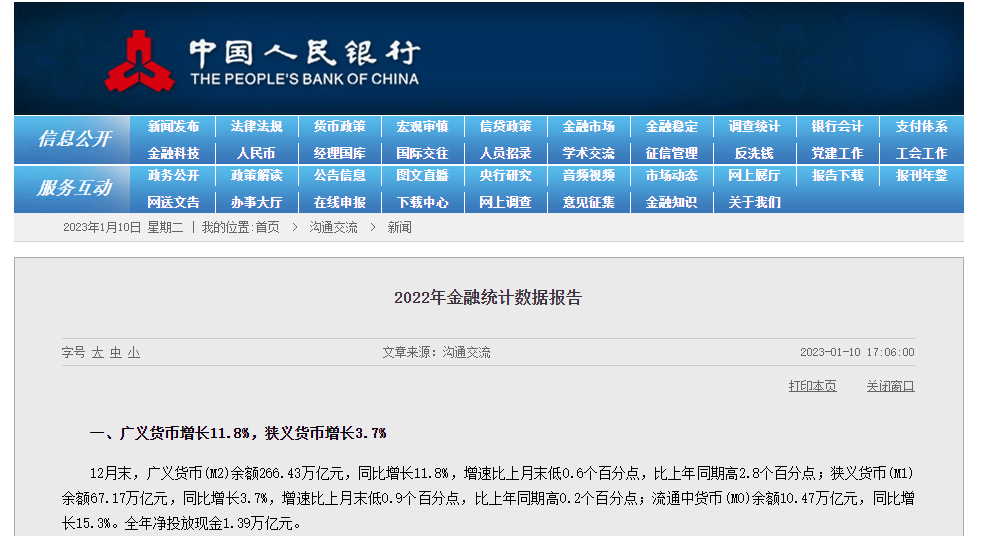Image resolution: width=984 pixels, height=536 pixels.
Task: Select 政策解读 menu link
Action: point(256,175)
